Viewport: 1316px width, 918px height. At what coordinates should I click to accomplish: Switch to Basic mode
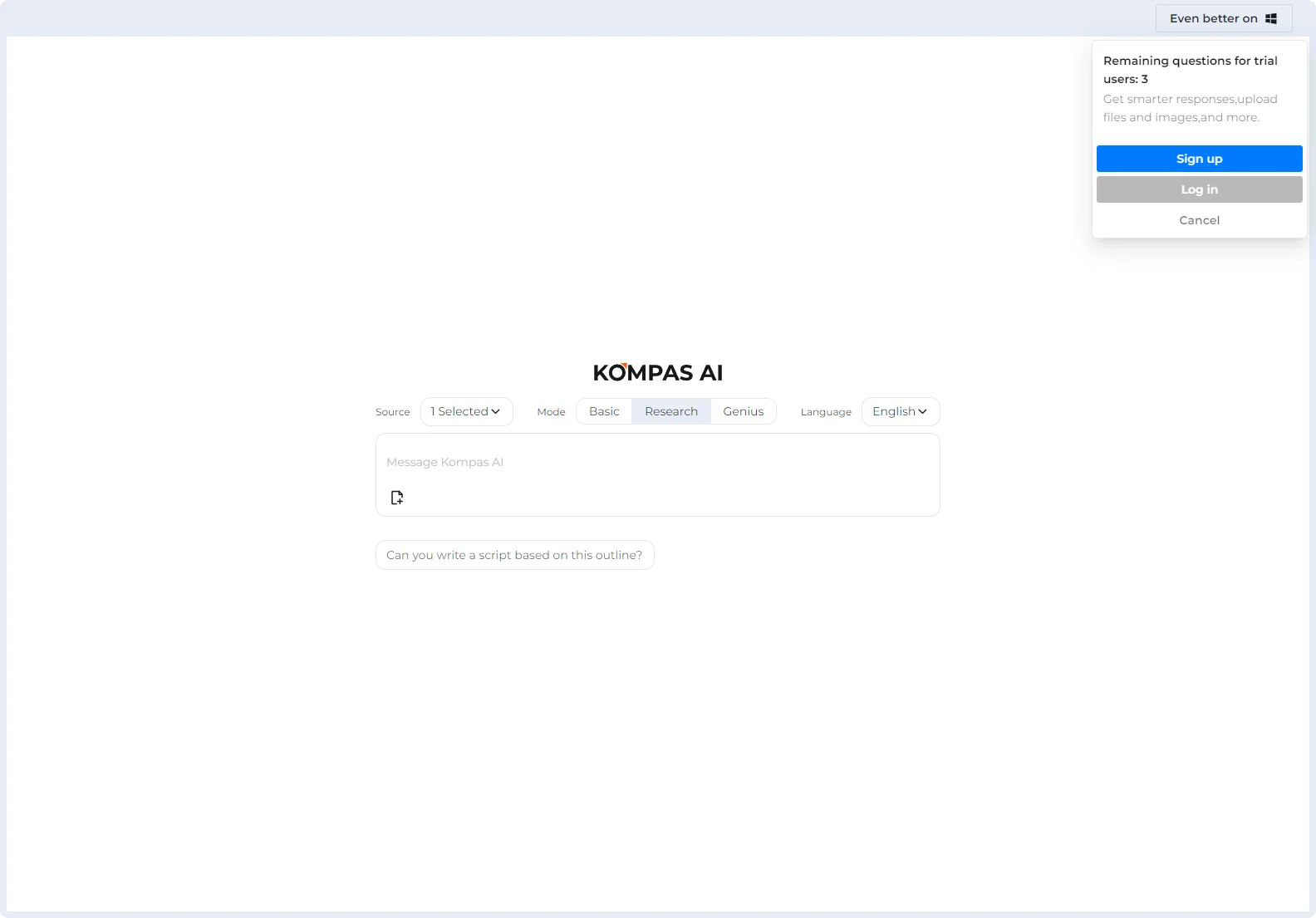point(604,411)
